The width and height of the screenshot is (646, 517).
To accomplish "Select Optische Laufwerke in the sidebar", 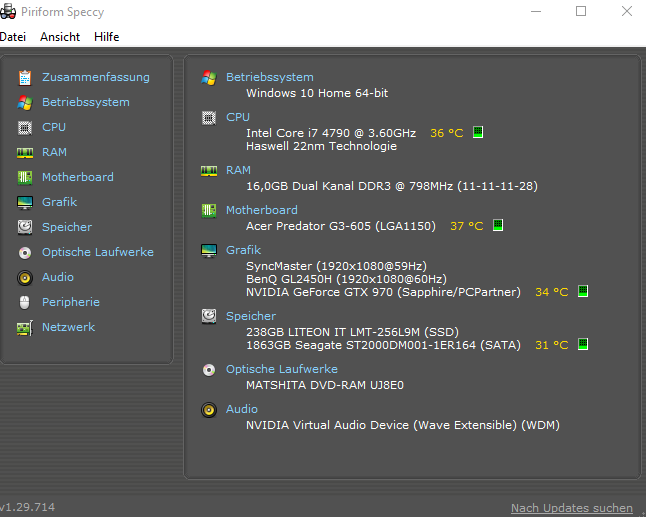I will pos(98,252).
